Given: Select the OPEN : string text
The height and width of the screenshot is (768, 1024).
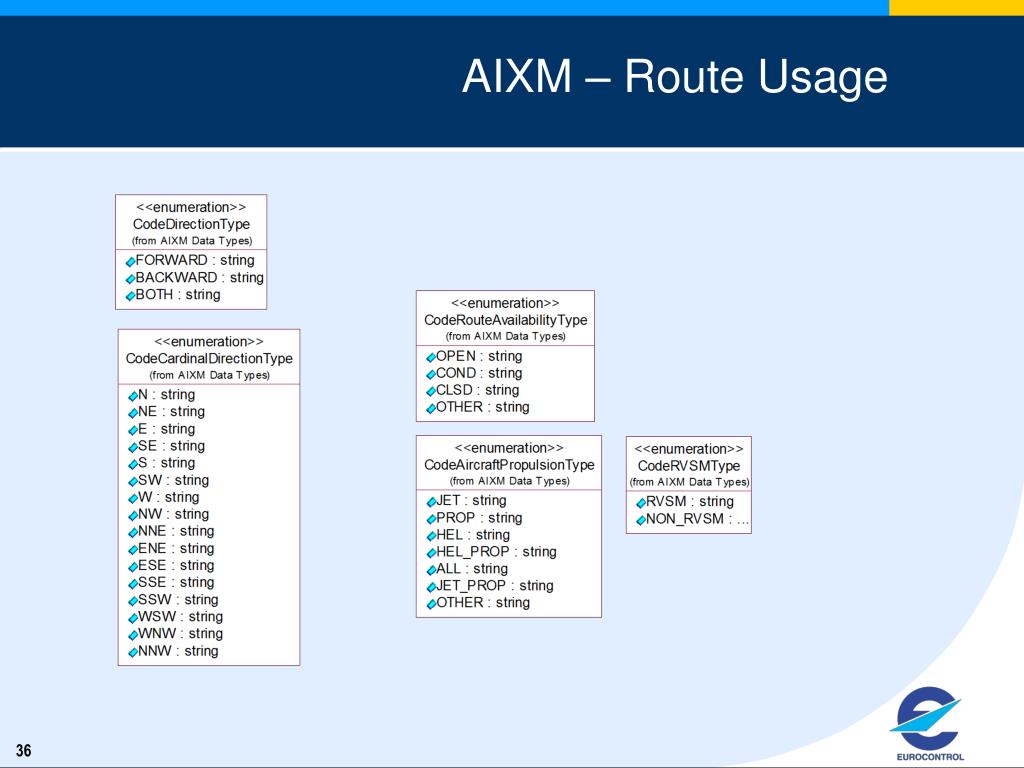Looking at the screenshot, I should pyautogui.click(x=479, y=356).
